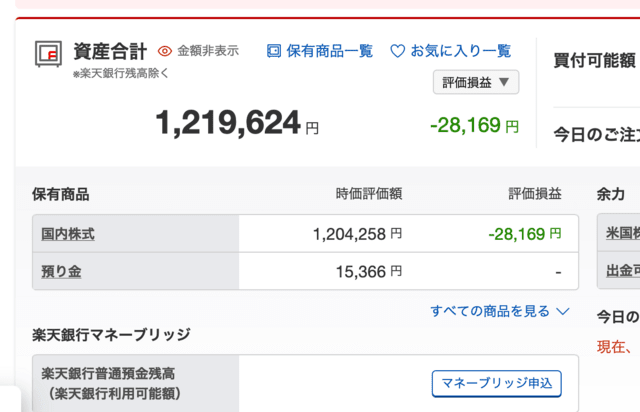Open the 預り金 link

pyautogui.click(x=61, y=272)
